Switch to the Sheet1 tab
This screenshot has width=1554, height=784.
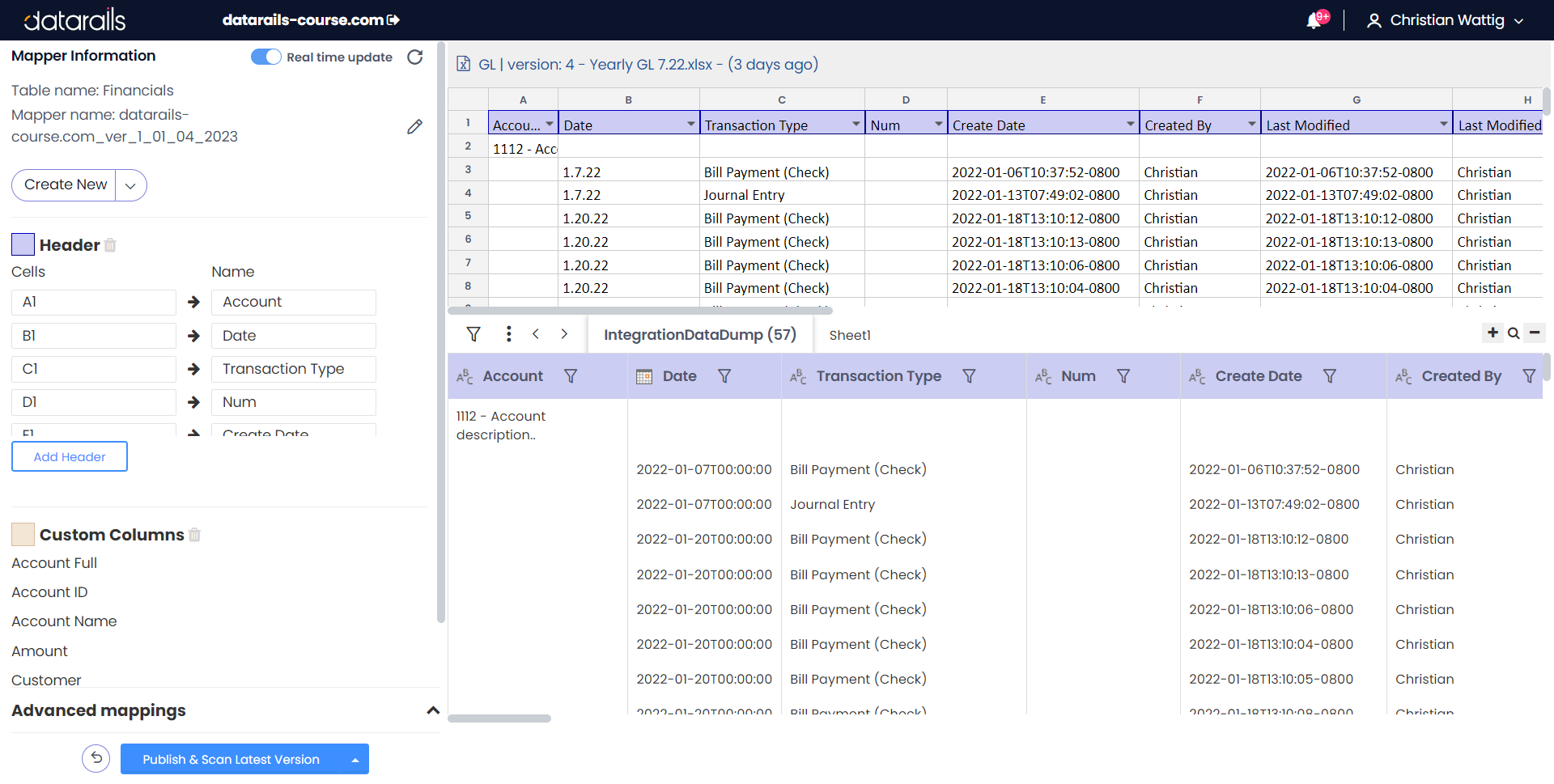[849, 335]
